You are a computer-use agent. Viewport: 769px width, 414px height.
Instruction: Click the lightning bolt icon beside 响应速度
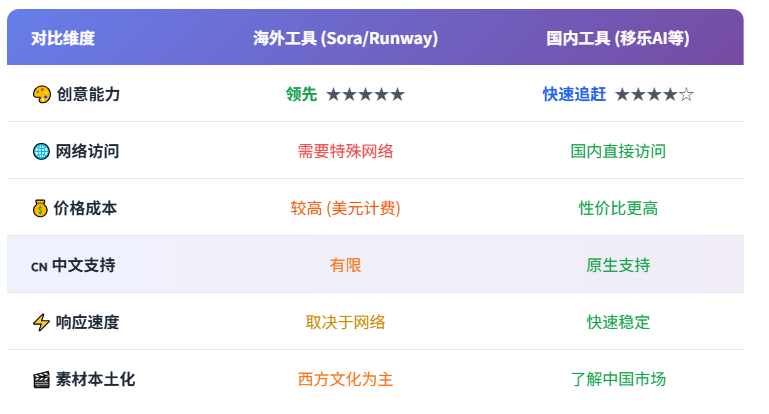click(41, 322)
